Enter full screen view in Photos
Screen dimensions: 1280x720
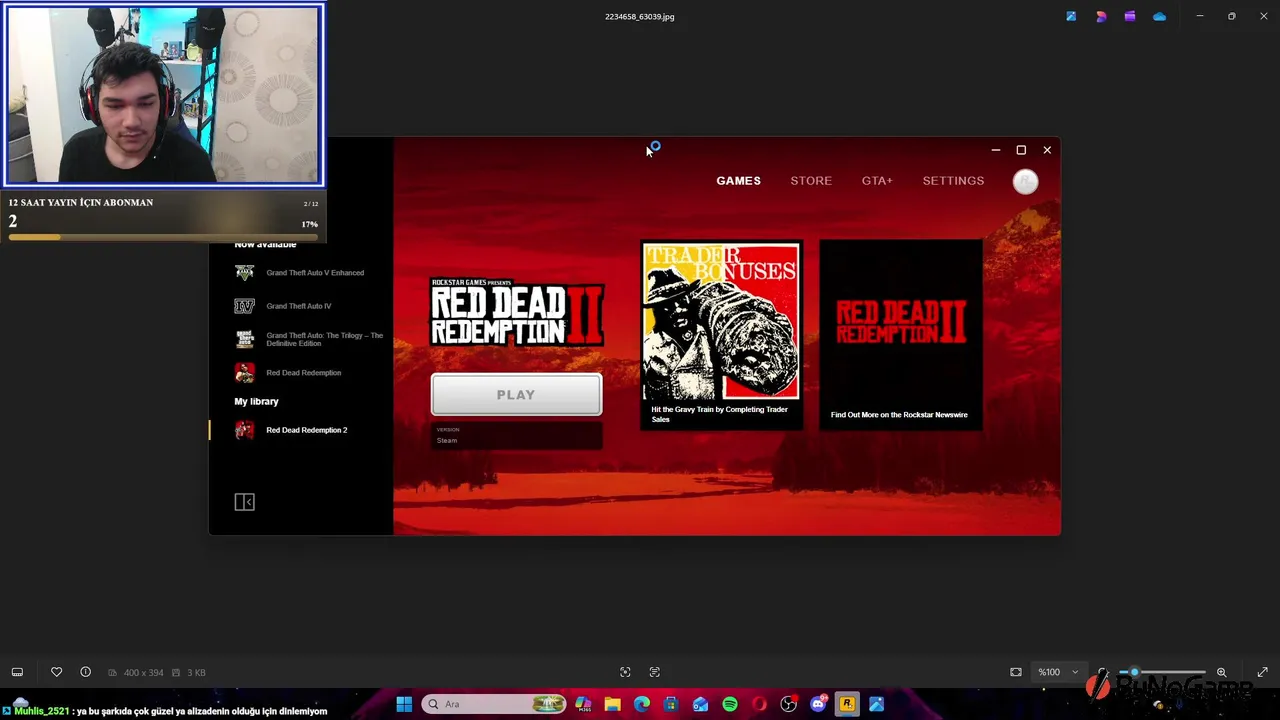click(1262, 672)
